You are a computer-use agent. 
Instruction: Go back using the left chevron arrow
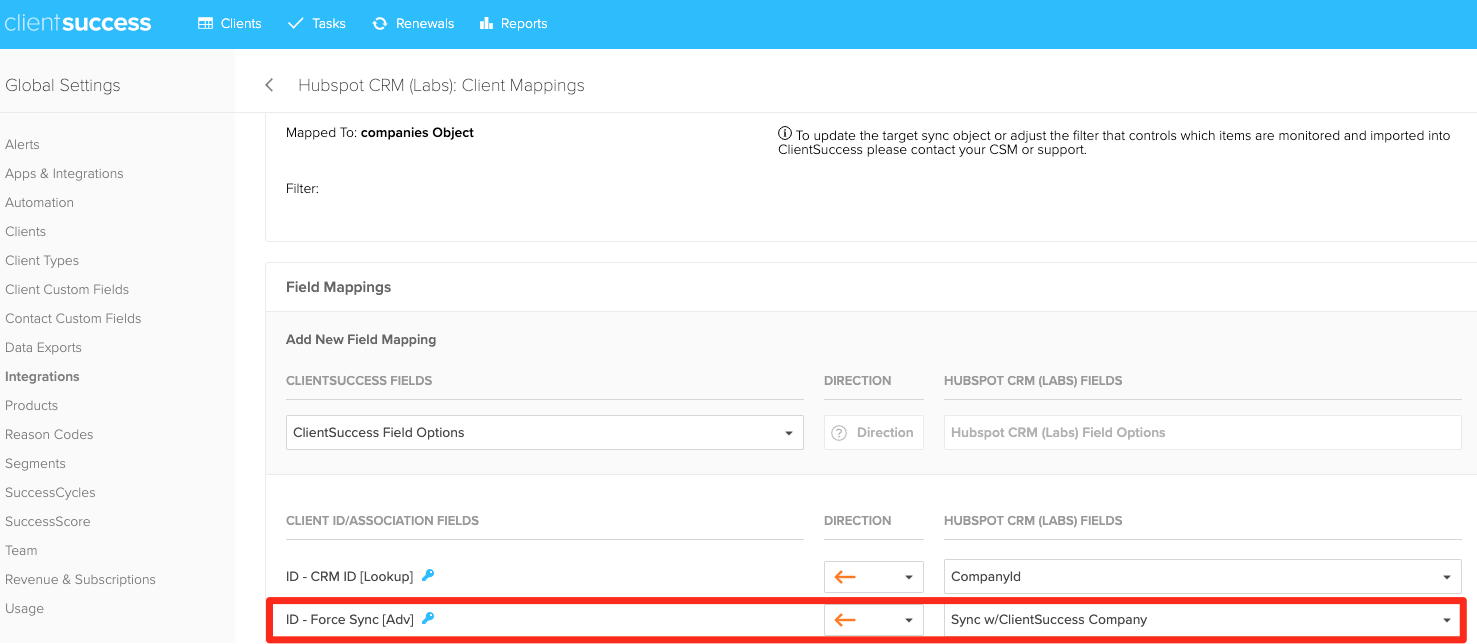point(269,85)
